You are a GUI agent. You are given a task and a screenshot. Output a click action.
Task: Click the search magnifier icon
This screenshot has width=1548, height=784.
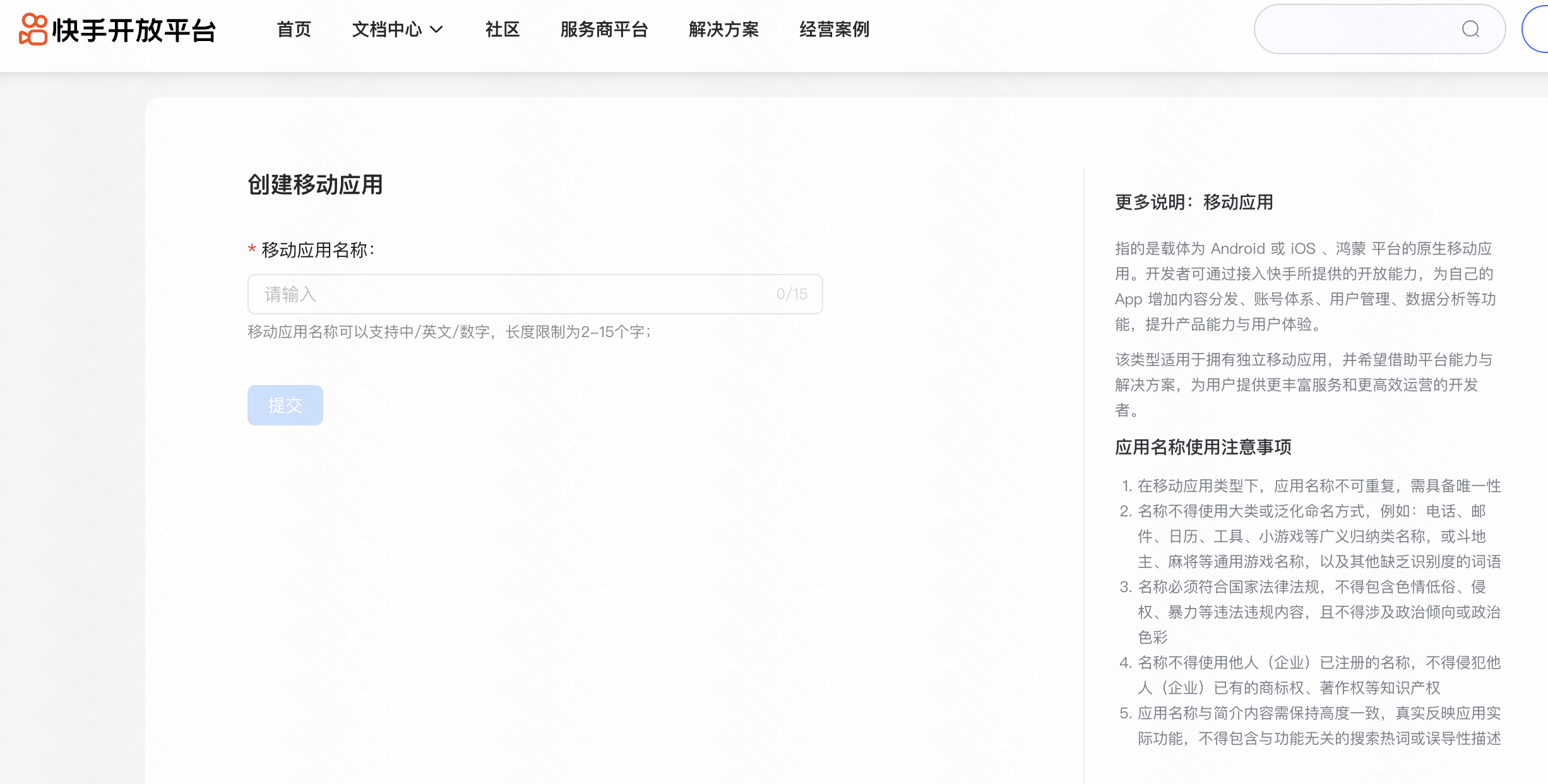(1470, 29)
